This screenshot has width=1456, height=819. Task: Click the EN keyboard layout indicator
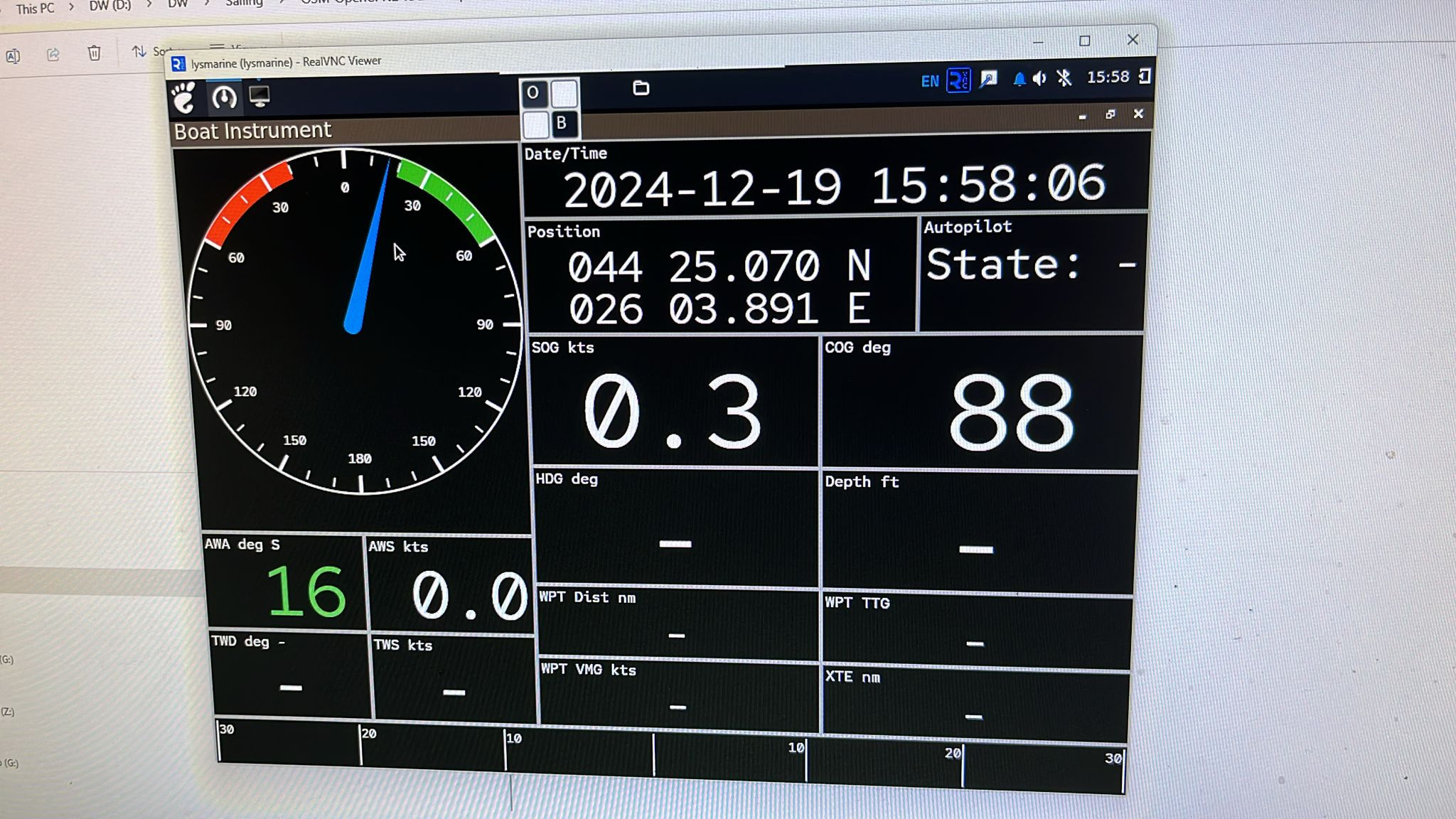click(930, 81)
